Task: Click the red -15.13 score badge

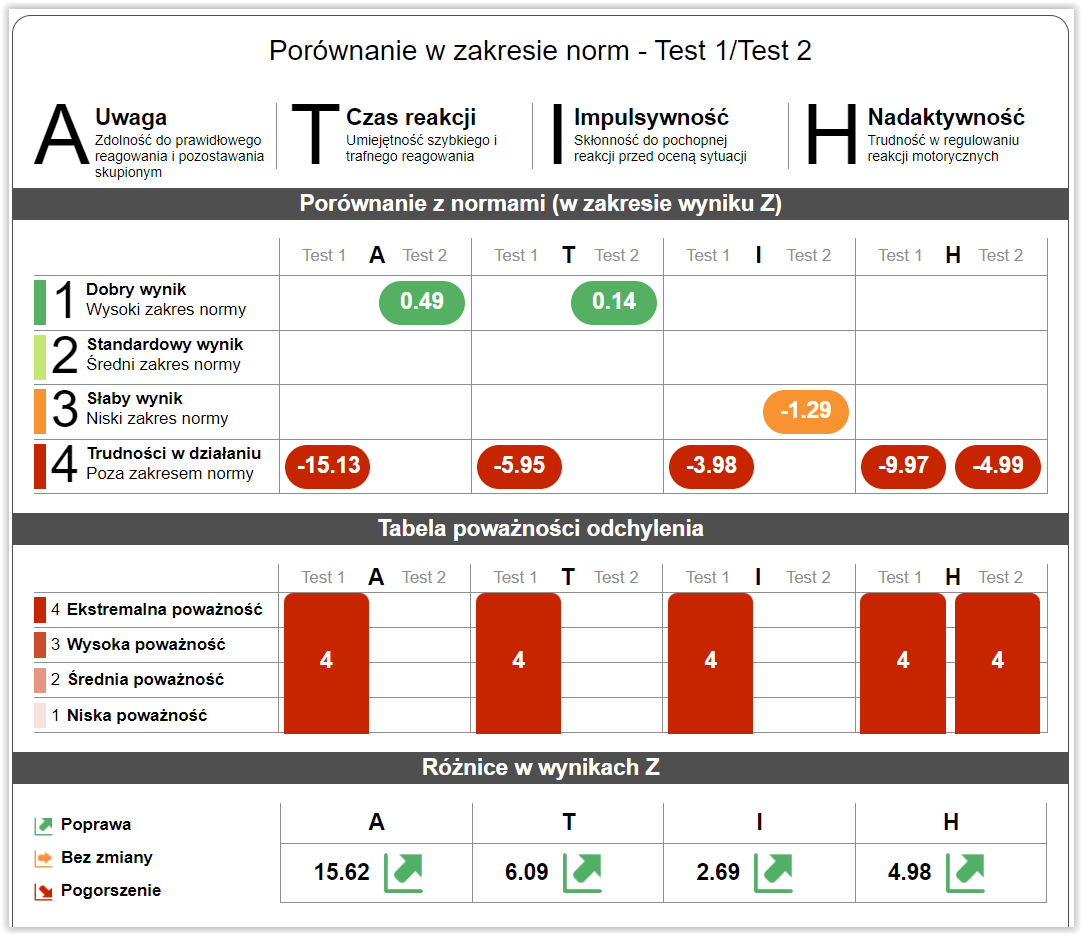Action: 327,467
